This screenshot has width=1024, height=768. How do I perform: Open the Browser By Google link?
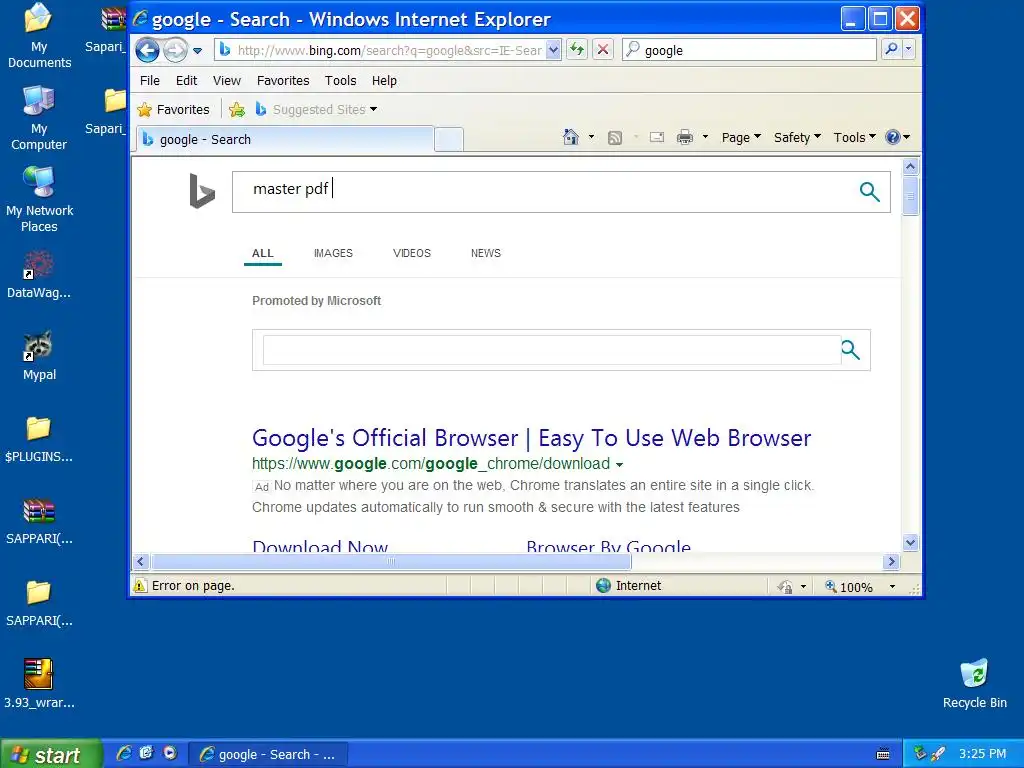609,546
